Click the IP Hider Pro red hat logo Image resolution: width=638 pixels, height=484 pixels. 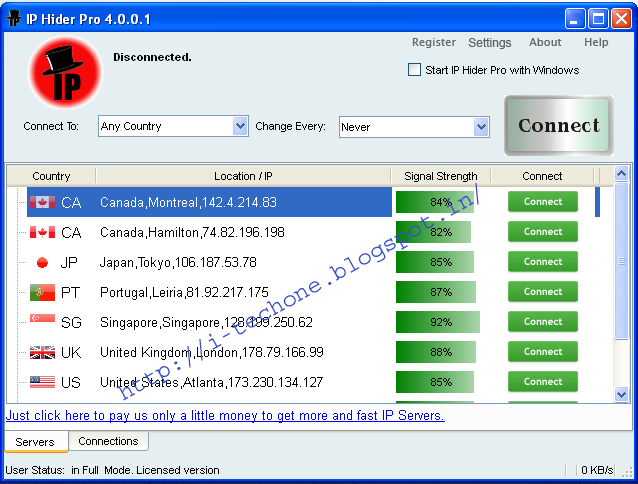coord(65,73)
